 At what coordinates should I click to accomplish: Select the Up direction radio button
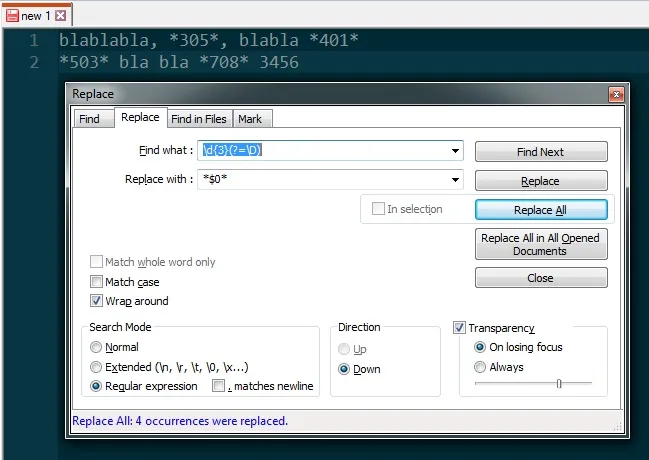(x=344, y=349)
